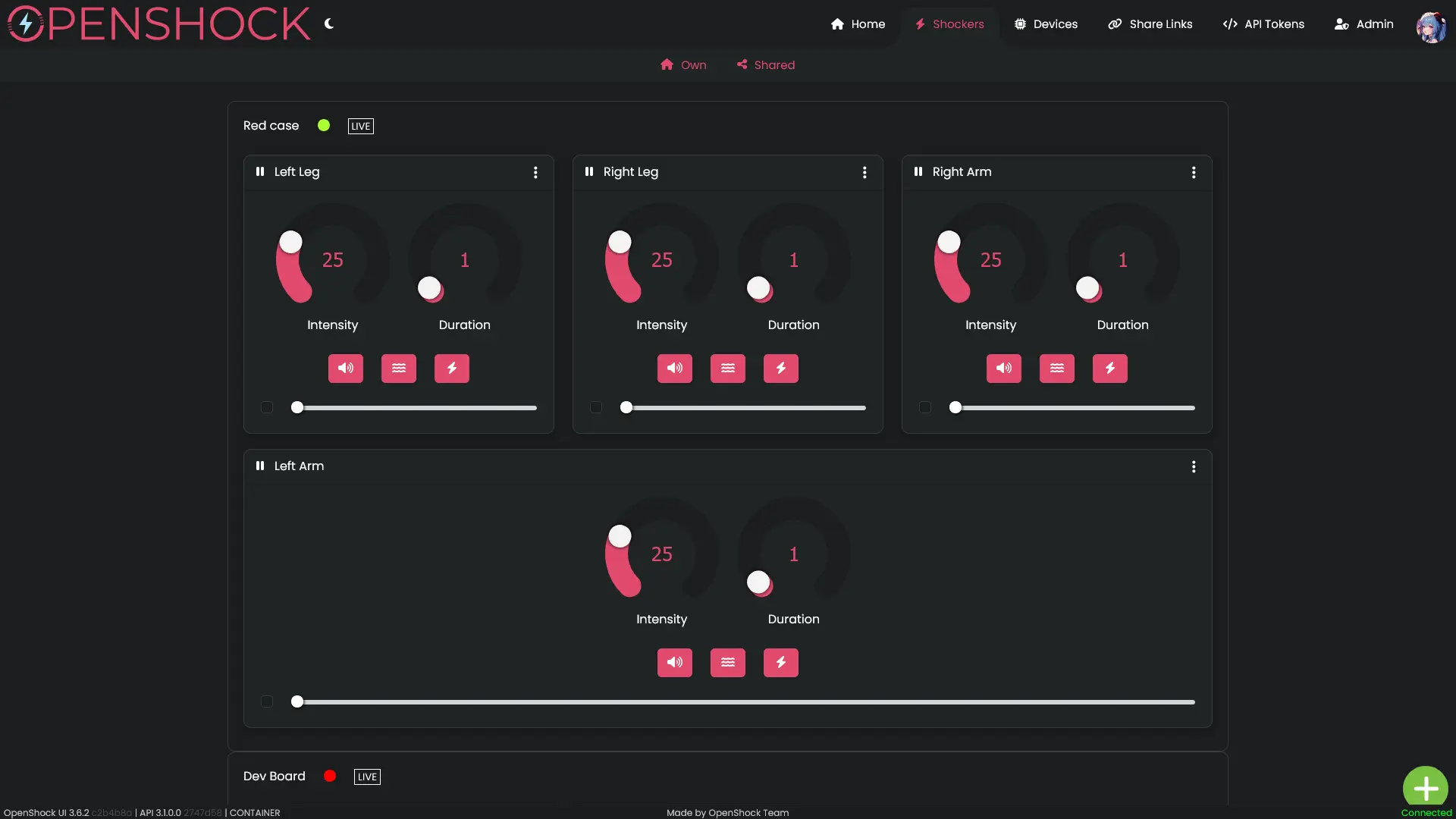The width and height of the screenshot is (1456, 819).
Task: Open Right Arm three-dot options menu
Action: pyautogui.click(x=1194, y=172)
